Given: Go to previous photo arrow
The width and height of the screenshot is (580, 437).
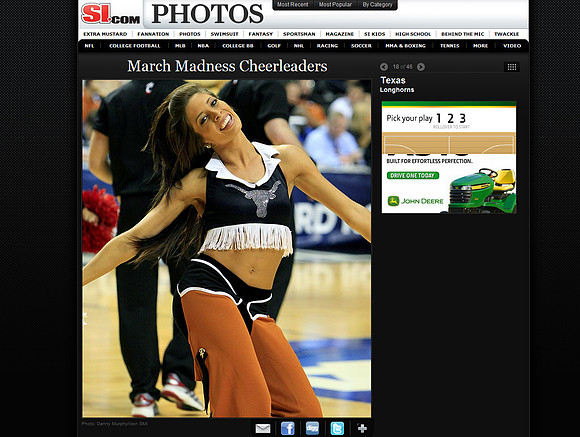Looking at the screenshot, I should (384, 67).
